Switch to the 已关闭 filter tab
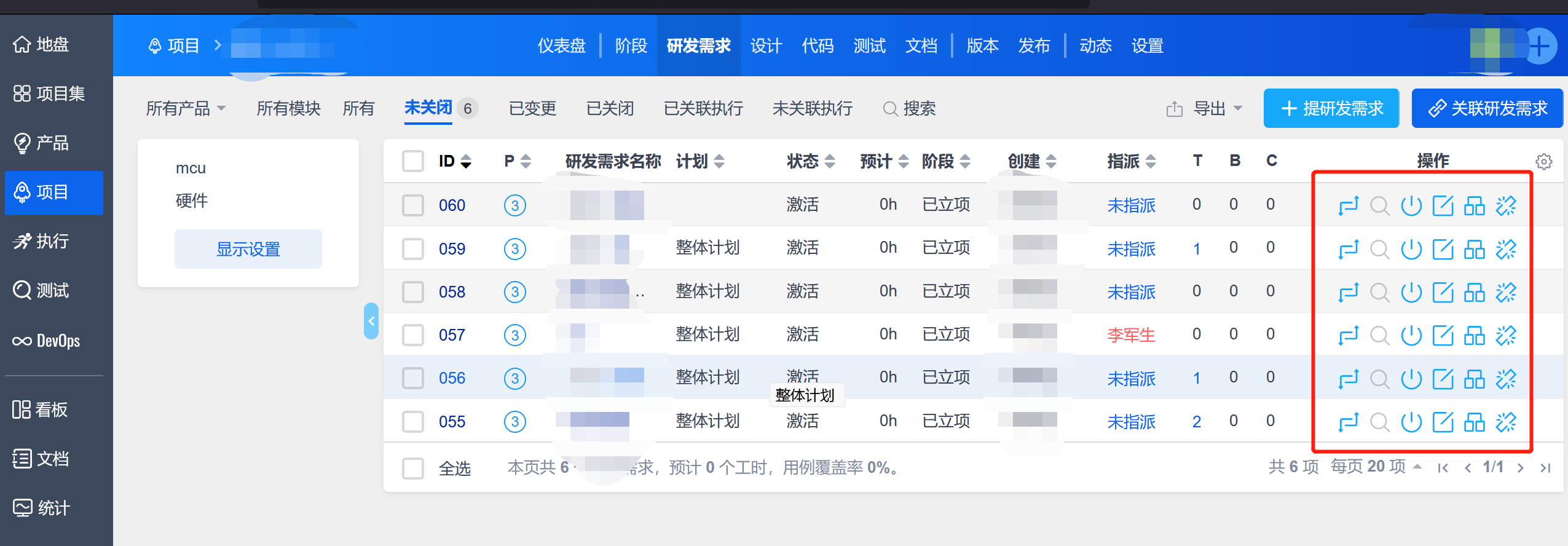Viewport: 1568px width, 546px height. tap(609, 109)
